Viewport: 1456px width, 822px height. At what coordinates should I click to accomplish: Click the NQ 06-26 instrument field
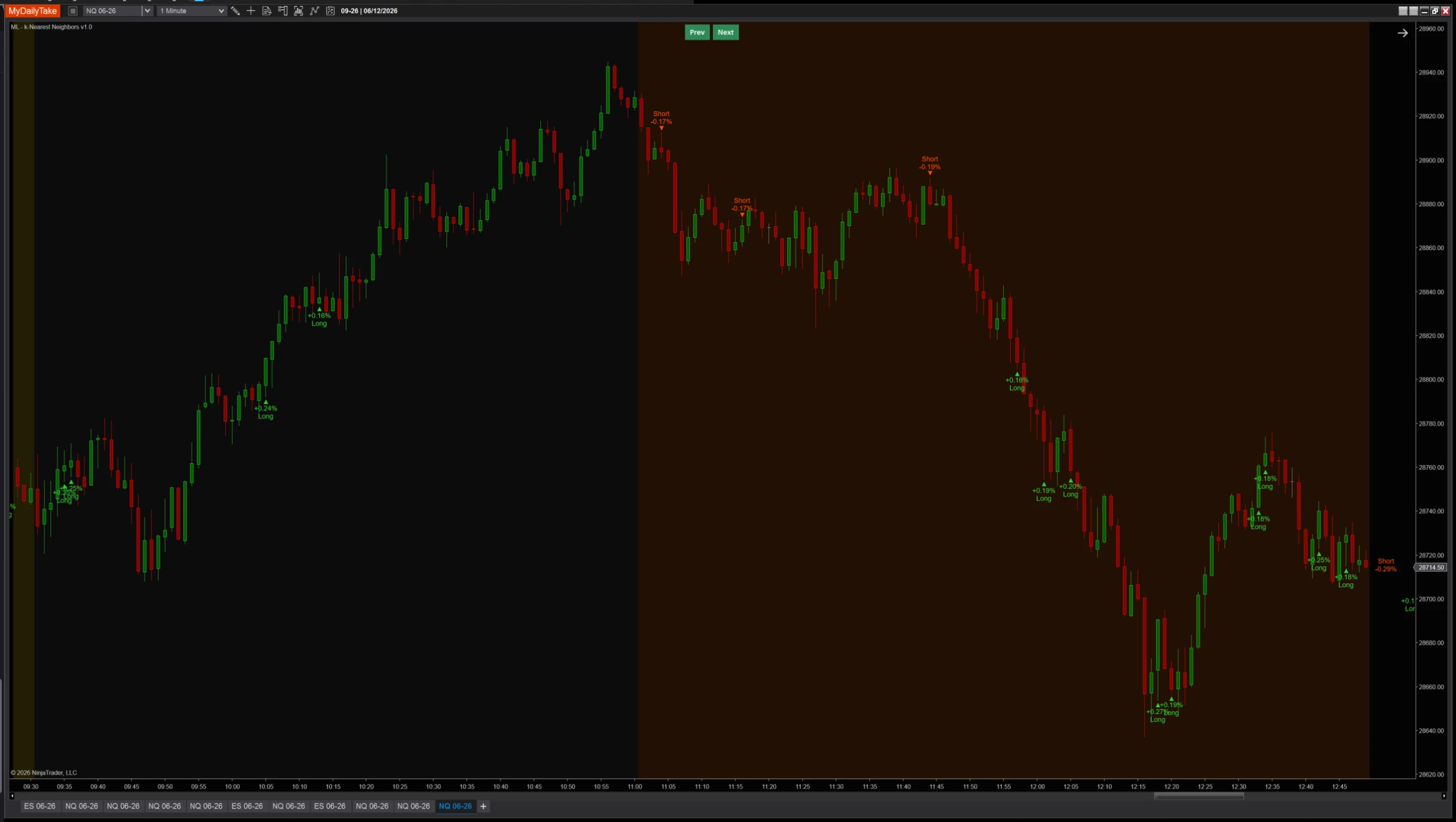pyautogui.click(x=112, y=11)
